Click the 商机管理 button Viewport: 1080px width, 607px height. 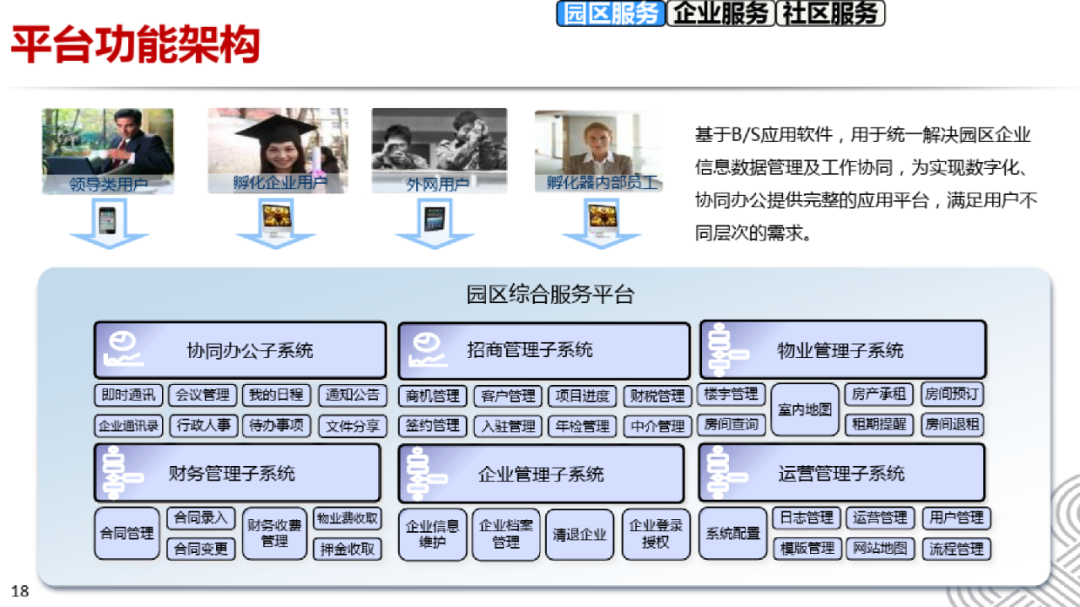click(434, 395)
